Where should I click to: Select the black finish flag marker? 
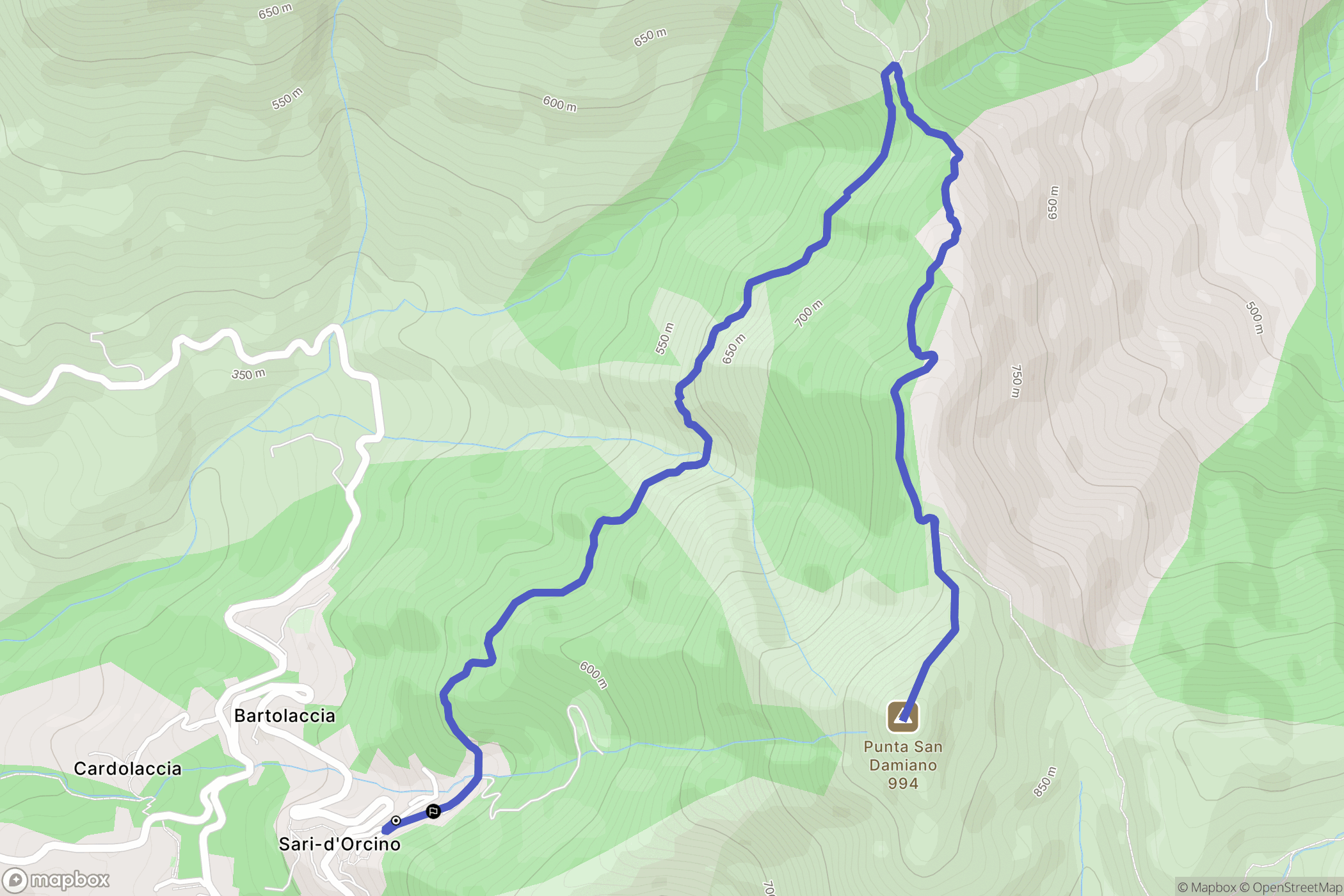pos(433,812)
